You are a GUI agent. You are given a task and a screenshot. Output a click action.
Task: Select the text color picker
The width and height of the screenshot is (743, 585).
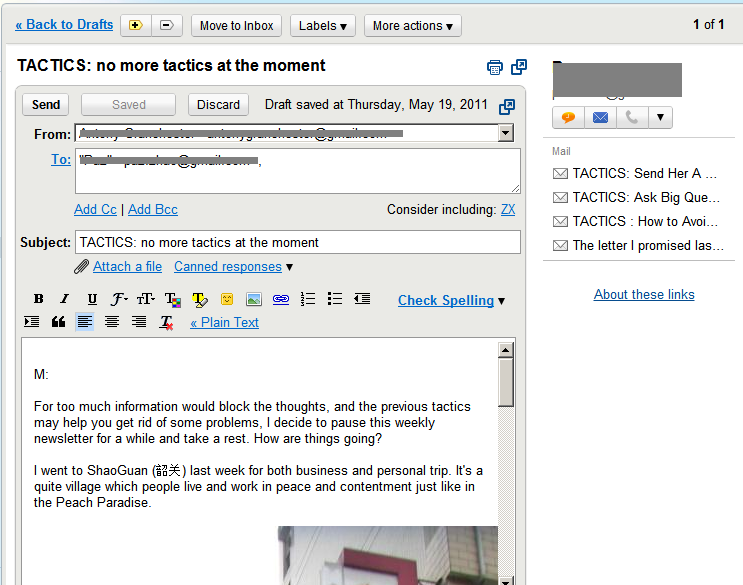[173, 299]
